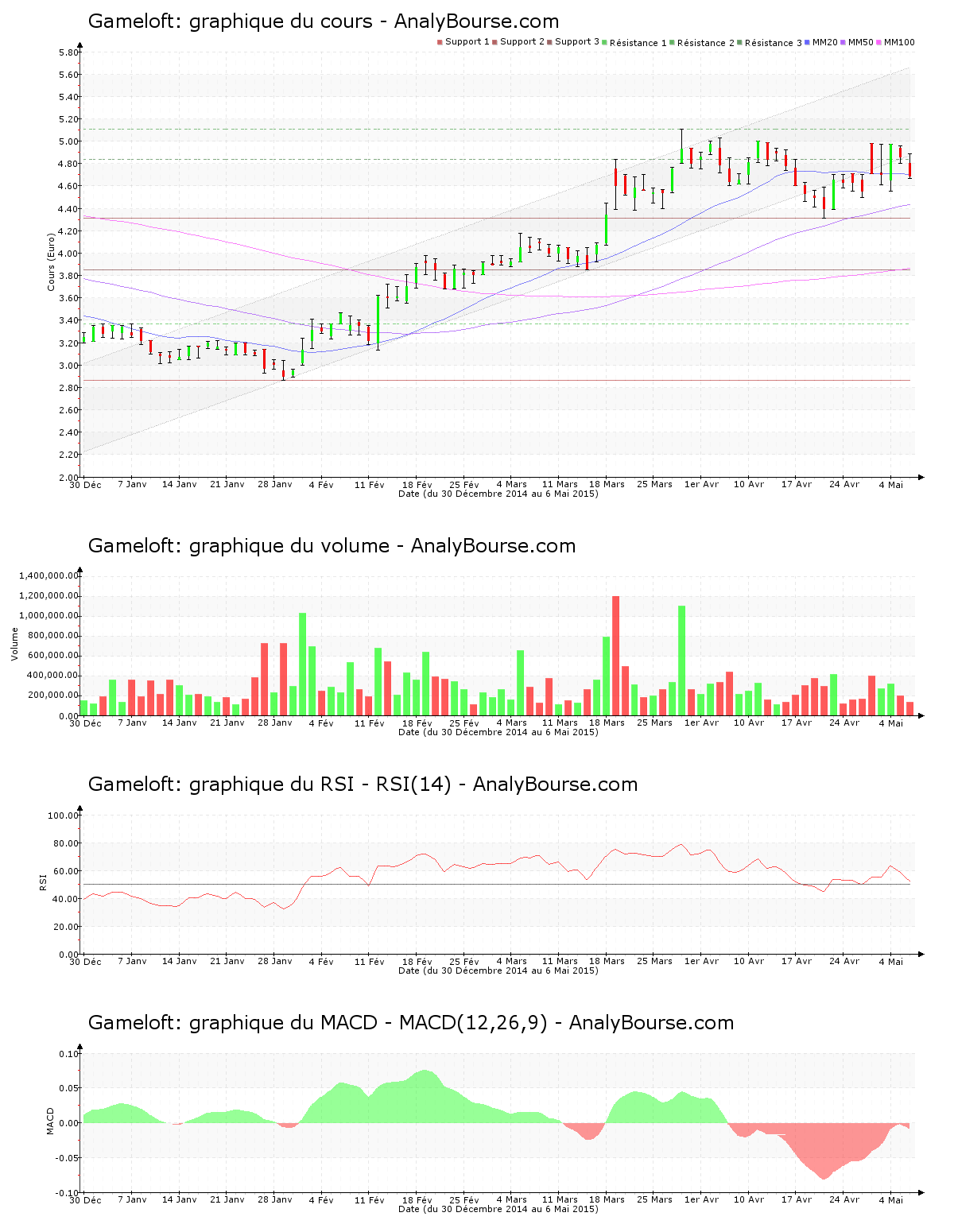Screen dimensions: 954x1232
Task: Click '18 Mars' on the volume chart axis
Action: pyautogui.click(x=607, y=723)
